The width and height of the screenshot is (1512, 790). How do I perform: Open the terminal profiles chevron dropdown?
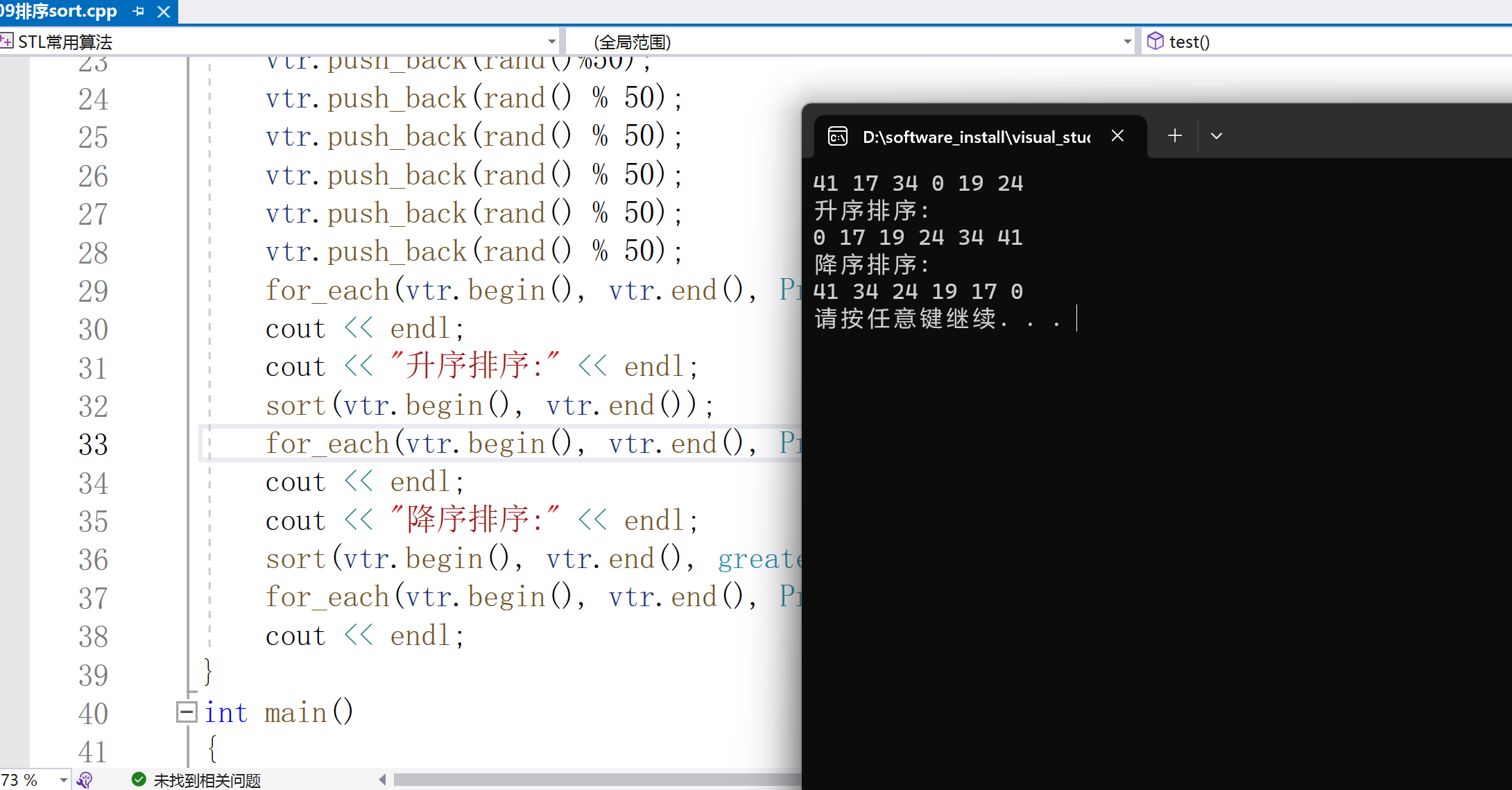click(x=1216, y=136)
